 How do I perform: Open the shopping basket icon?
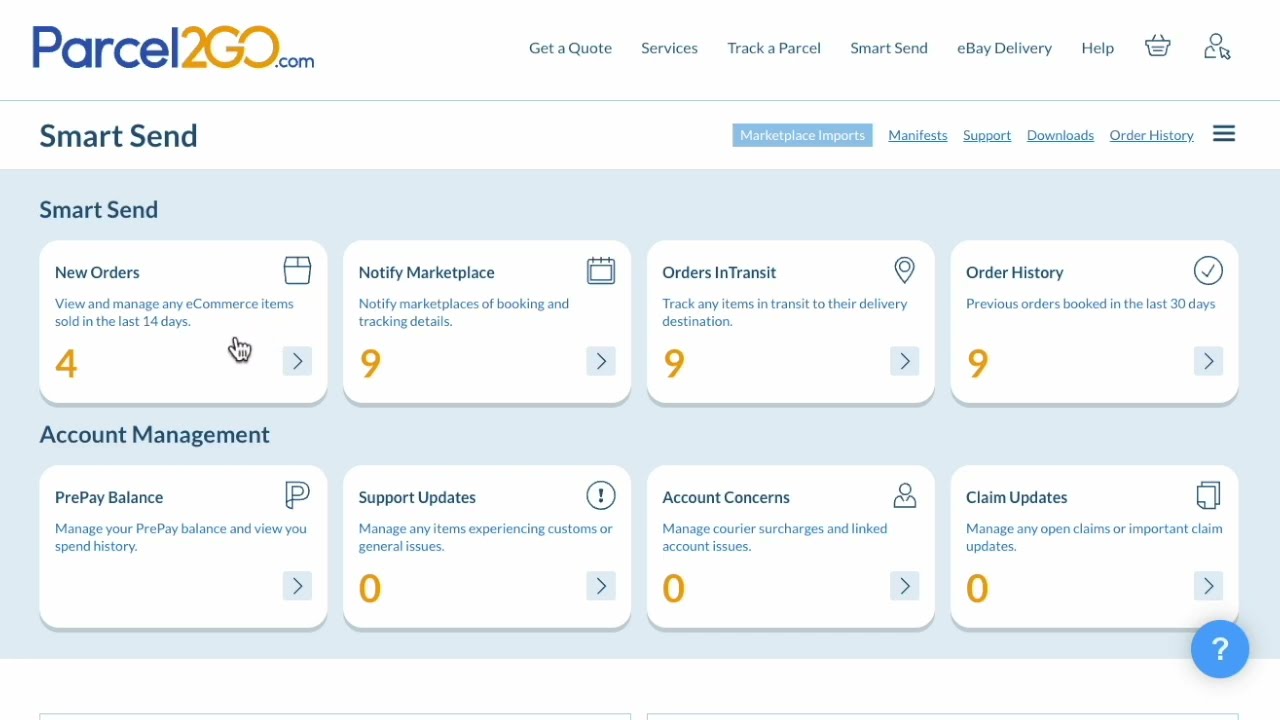pyautogui.click(x=1158, y=47)
